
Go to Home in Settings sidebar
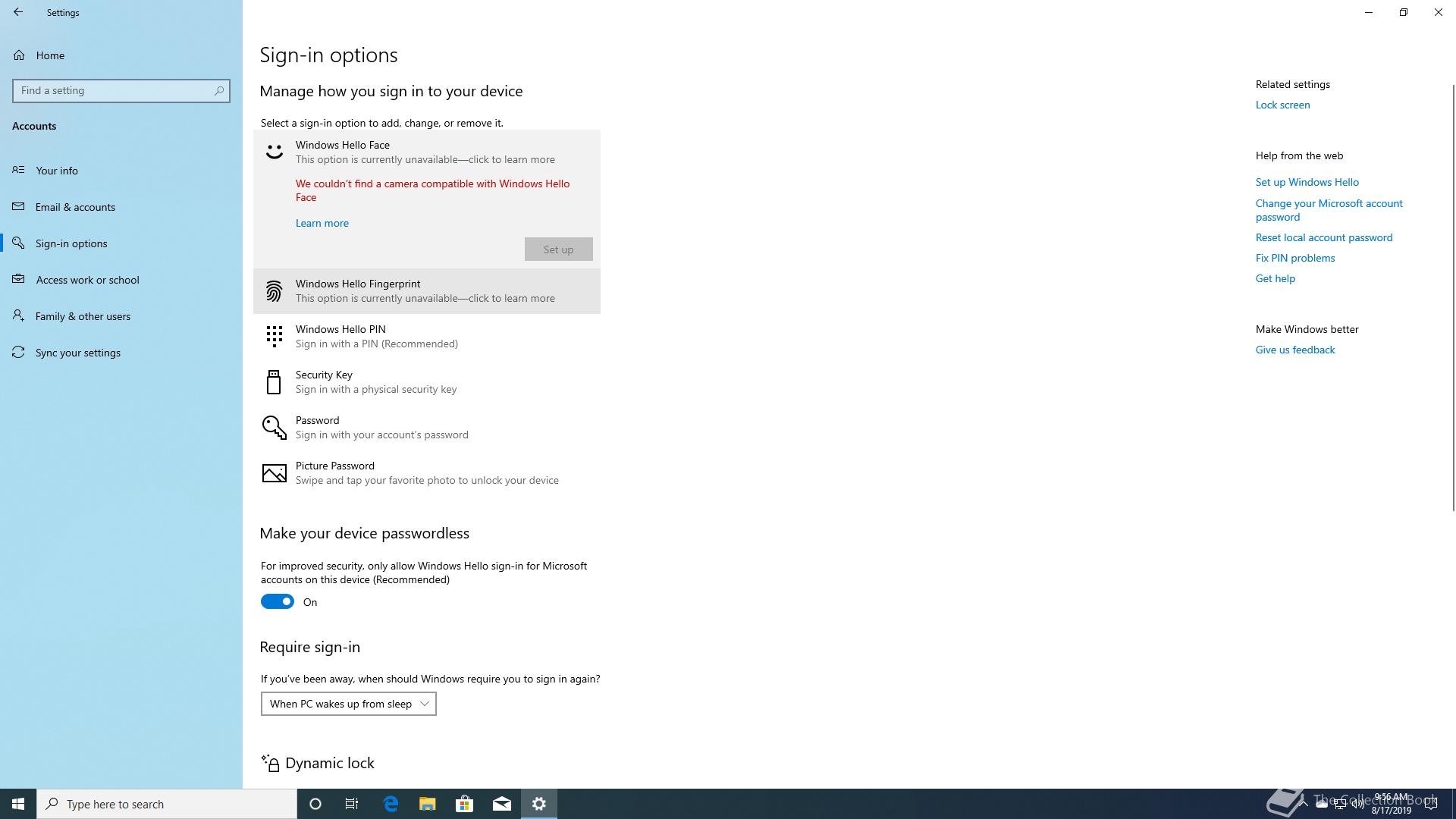121,55
